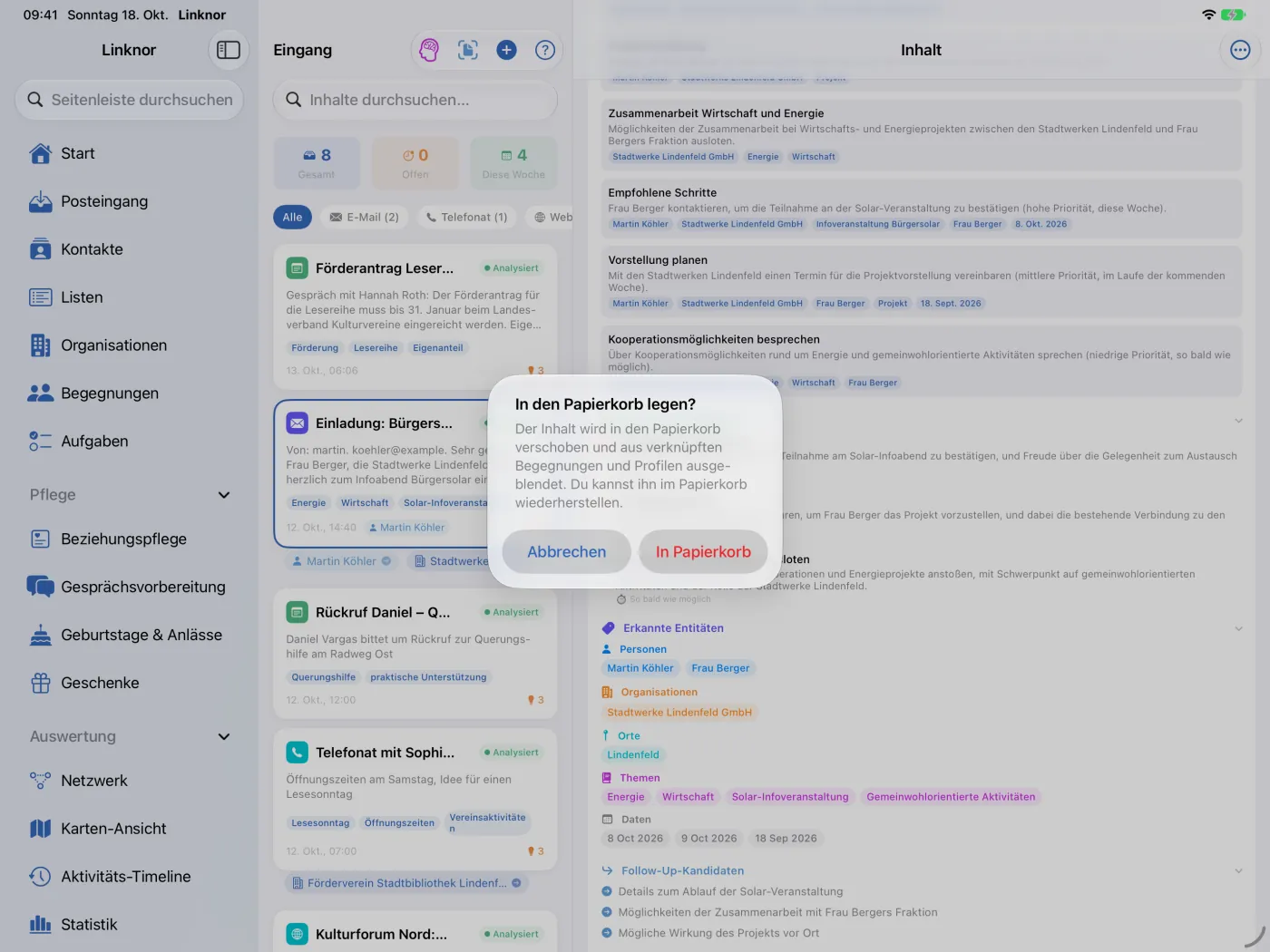This screenshot has width=1270, height=952.
Task: Open the Förderverein Stadtbibliothek Lindenf... chip
Action: [406, 883]
